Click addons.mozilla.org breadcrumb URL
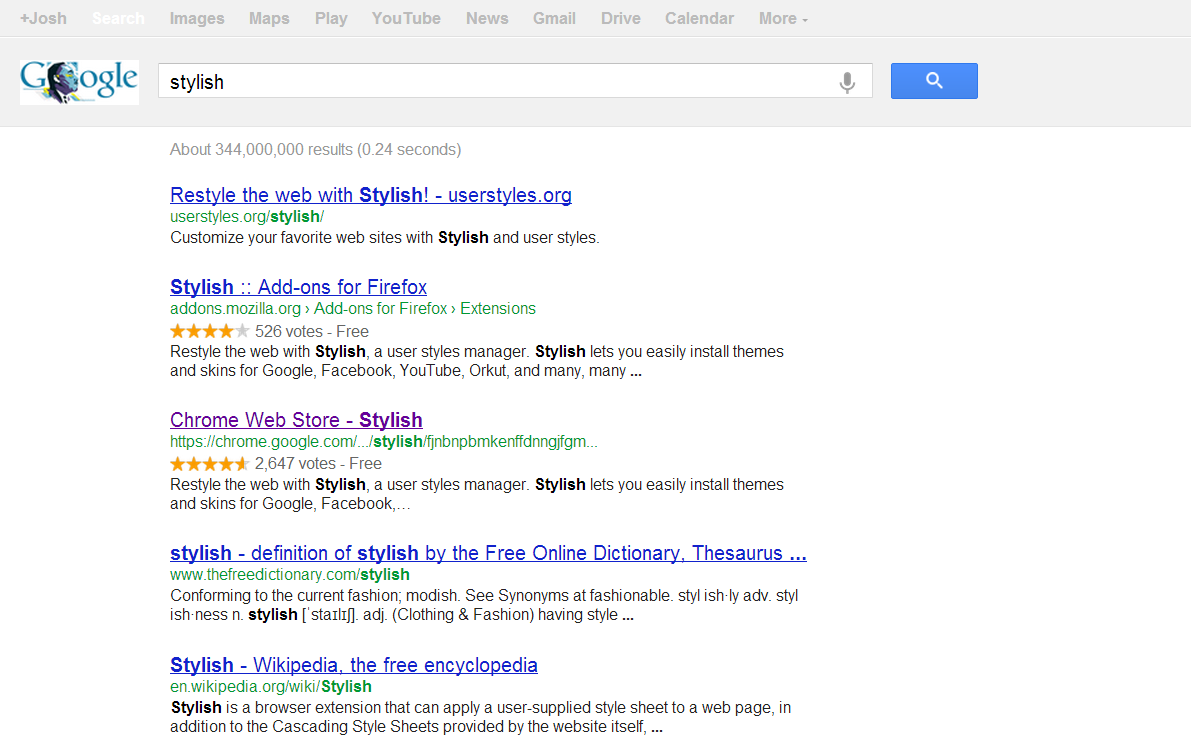The height and width of the screenshot is (735, 1191). [352, 308]
